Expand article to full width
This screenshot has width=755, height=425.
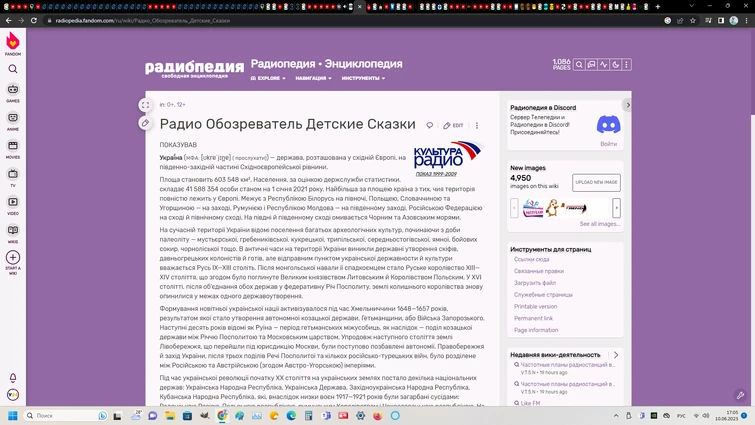pyautogui.click(x=145, y=105)
